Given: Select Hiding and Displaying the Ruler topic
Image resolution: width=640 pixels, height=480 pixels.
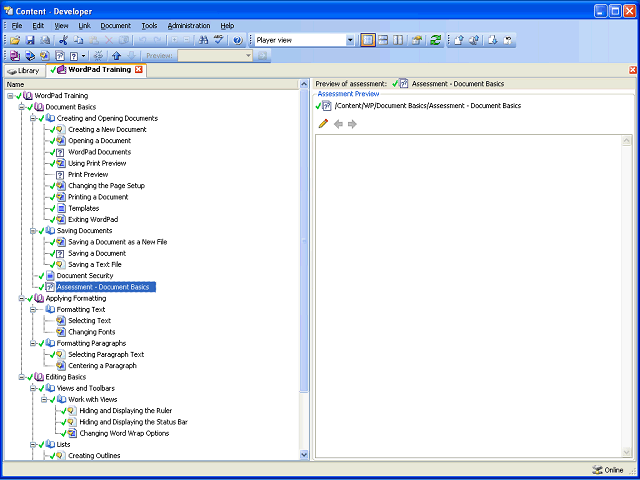Looking at the screenshot, I should (x=126, y=411).
